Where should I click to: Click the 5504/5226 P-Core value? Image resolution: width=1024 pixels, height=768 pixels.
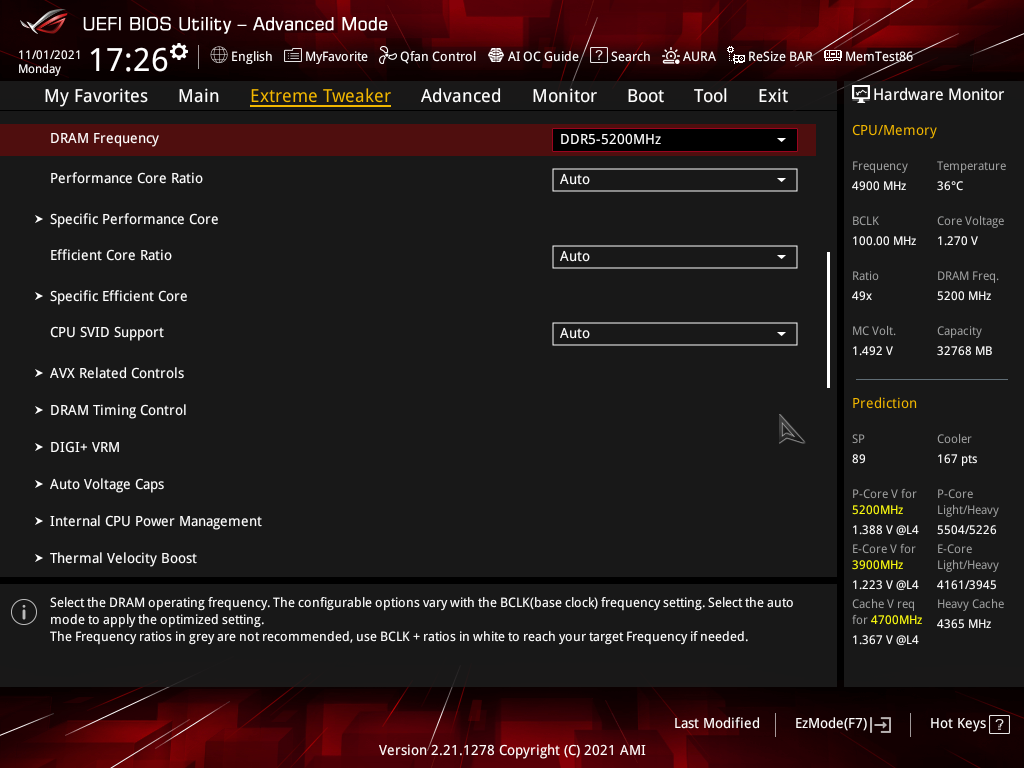coord(967,530)
